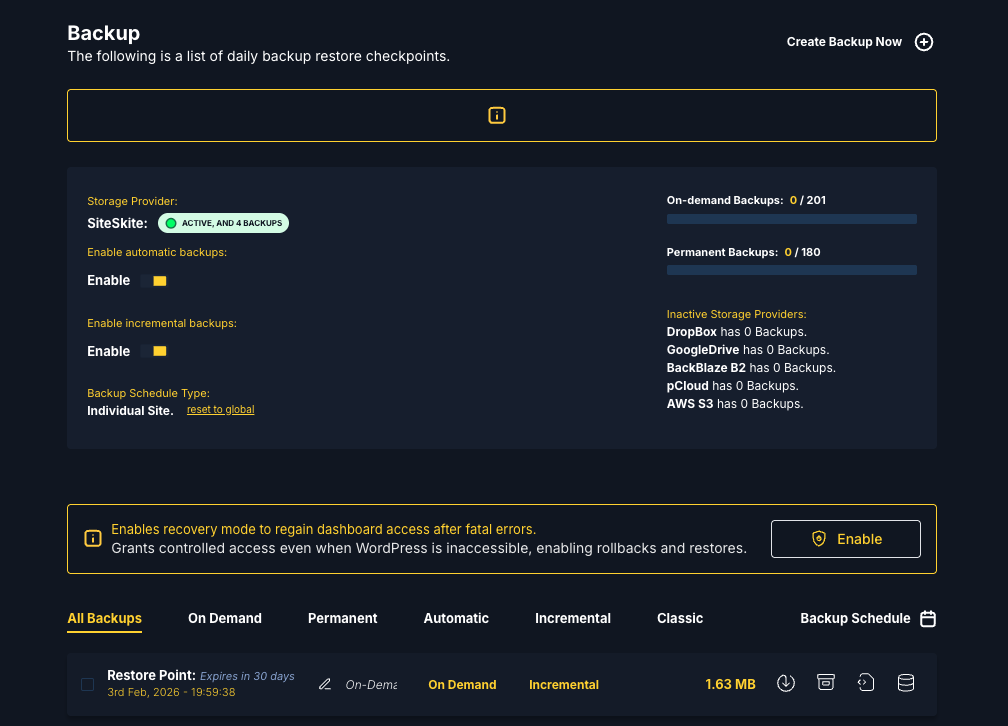Switch to the On Demand tab
The width and height of the screenshot is (1008, 726).
coord(225,619)
